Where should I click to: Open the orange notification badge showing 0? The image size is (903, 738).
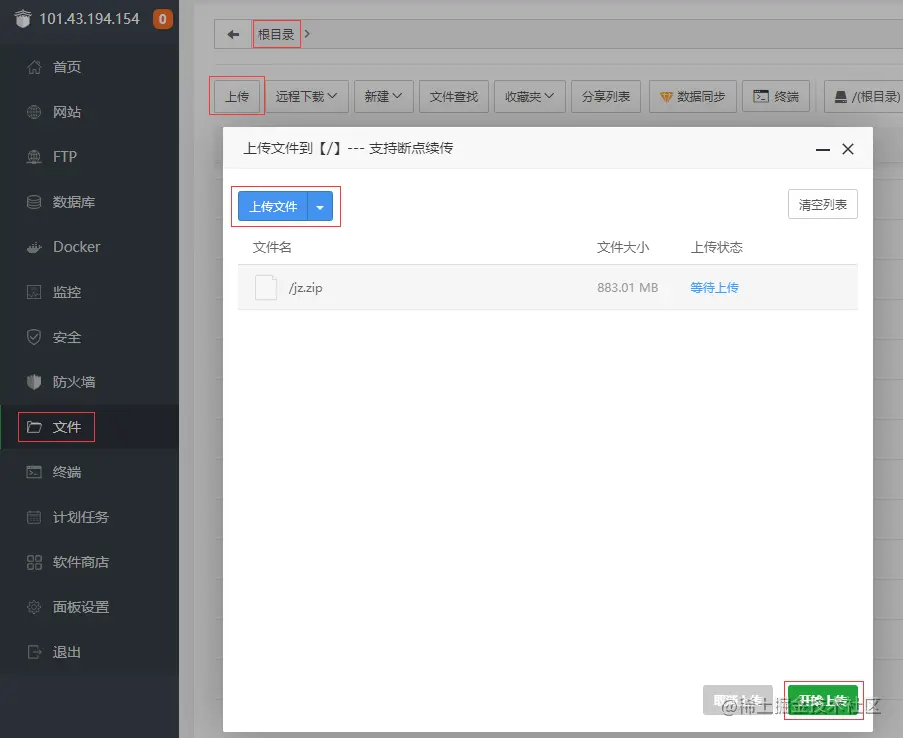162,19
